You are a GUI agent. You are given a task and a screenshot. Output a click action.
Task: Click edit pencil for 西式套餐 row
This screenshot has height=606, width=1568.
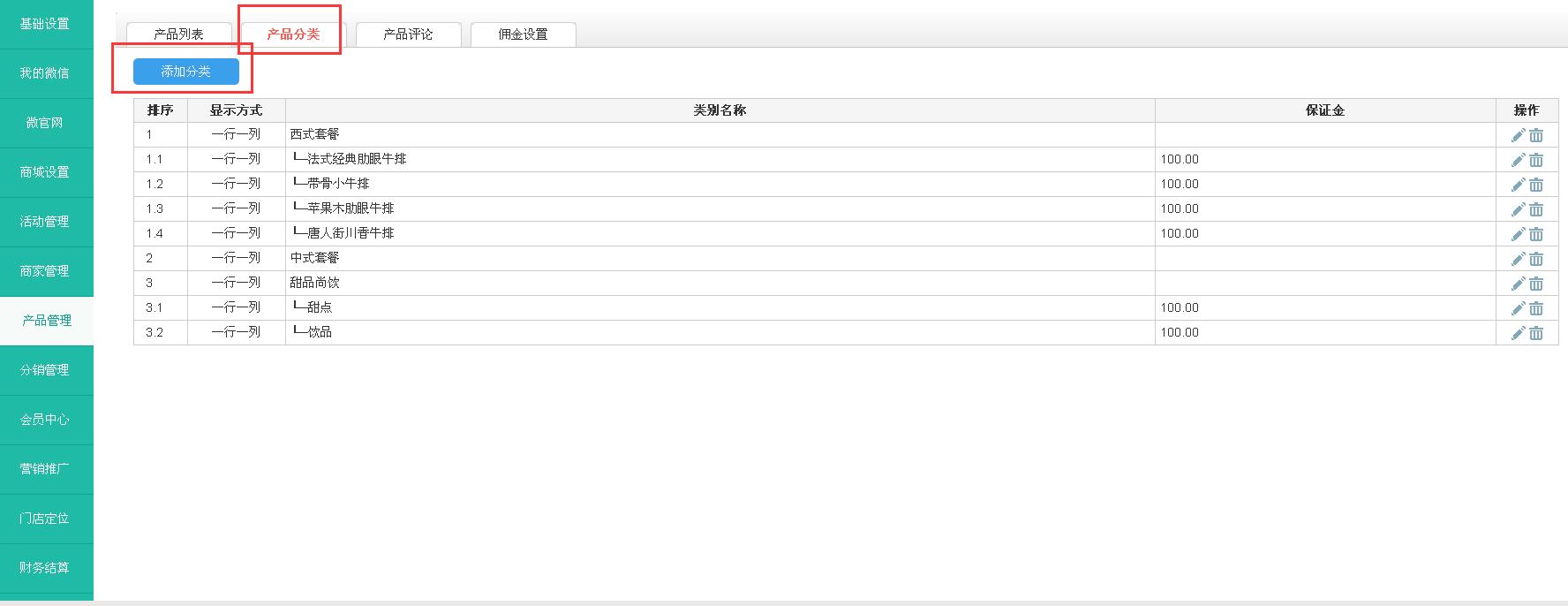click(1518, 135)
